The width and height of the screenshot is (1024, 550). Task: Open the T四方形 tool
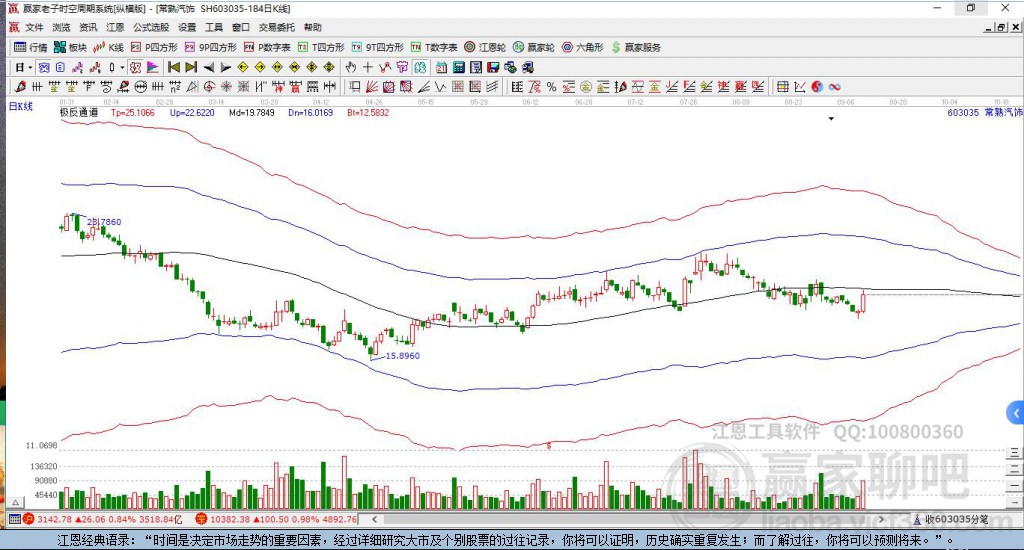[321, 47]
